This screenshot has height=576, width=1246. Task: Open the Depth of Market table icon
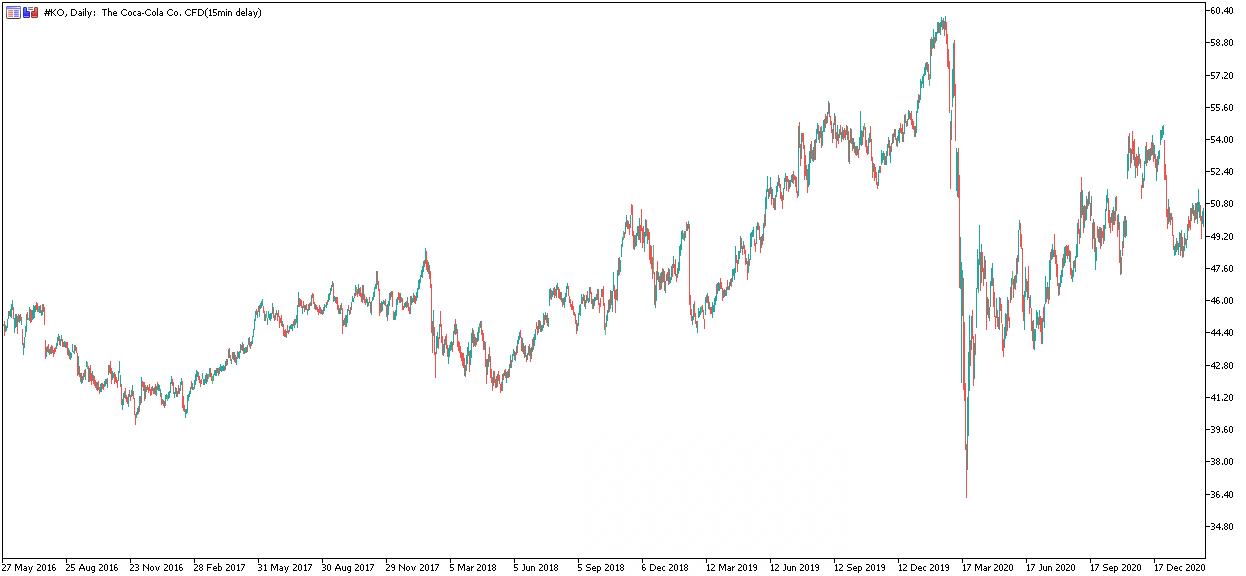[13, 12]
